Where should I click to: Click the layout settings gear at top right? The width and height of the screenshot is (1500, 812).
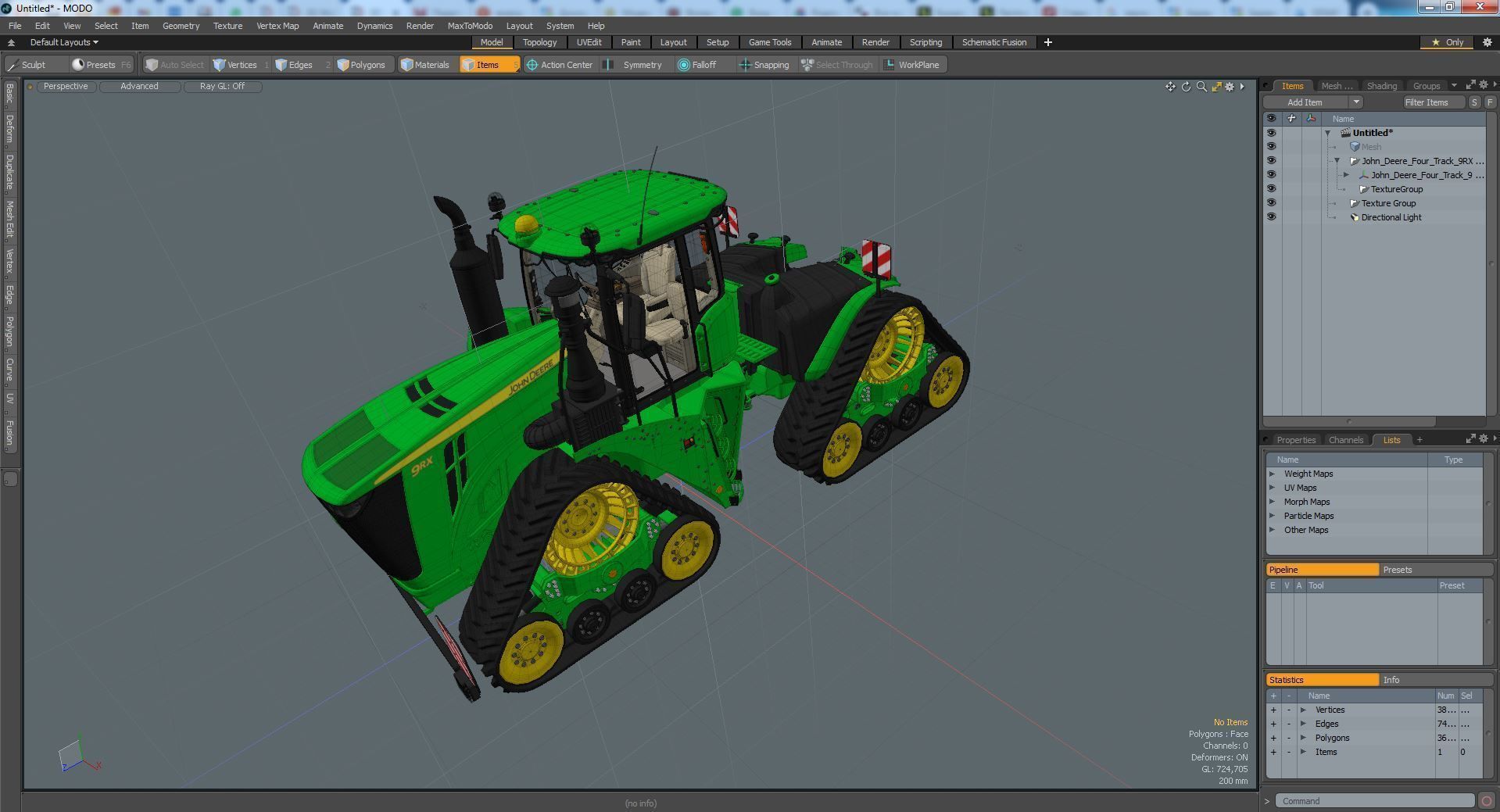coord(1487,42)
